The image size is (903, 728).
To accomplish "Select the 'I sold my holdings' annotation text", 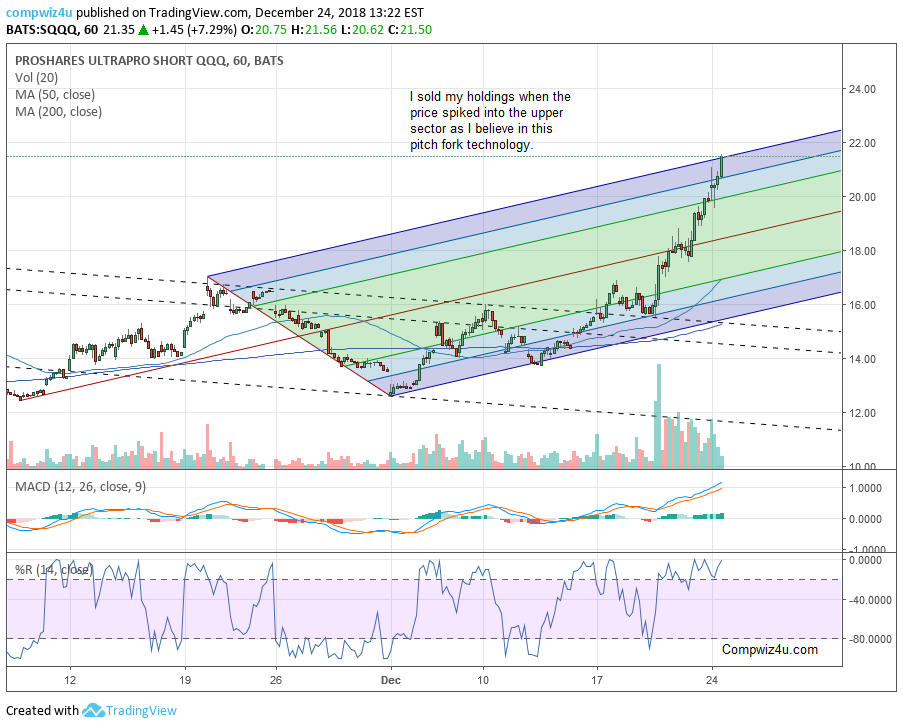I will point(490,121).
